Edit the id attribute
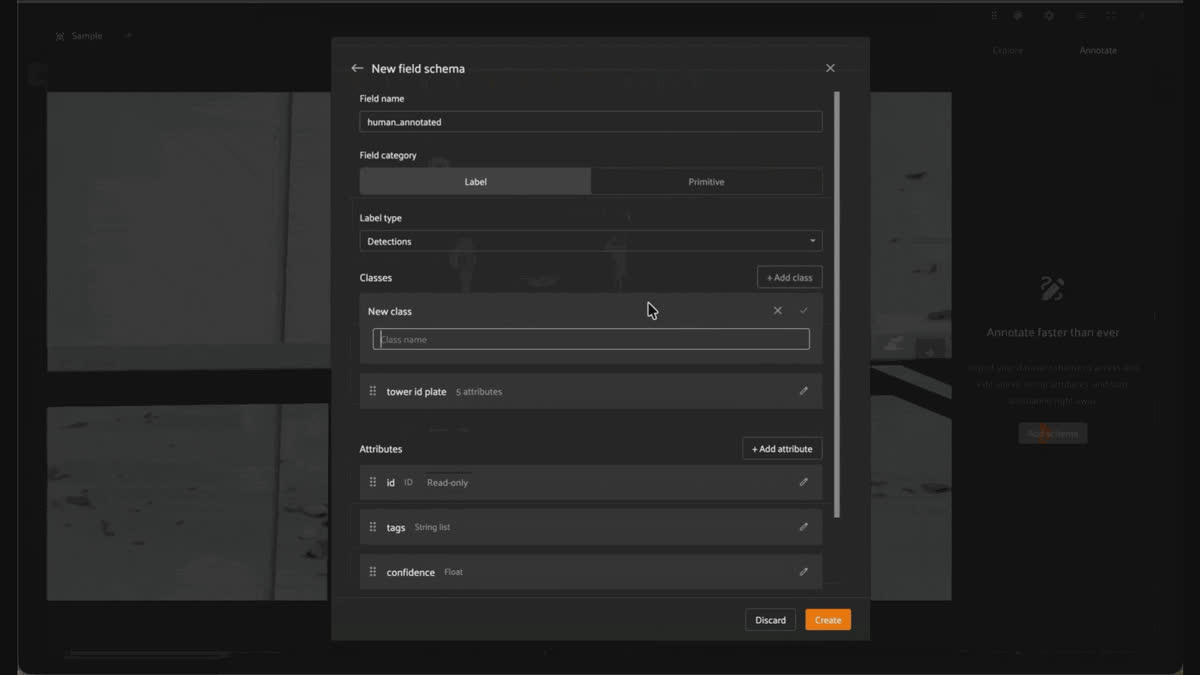Screen dimensions: 1200x675 [803, 482]
